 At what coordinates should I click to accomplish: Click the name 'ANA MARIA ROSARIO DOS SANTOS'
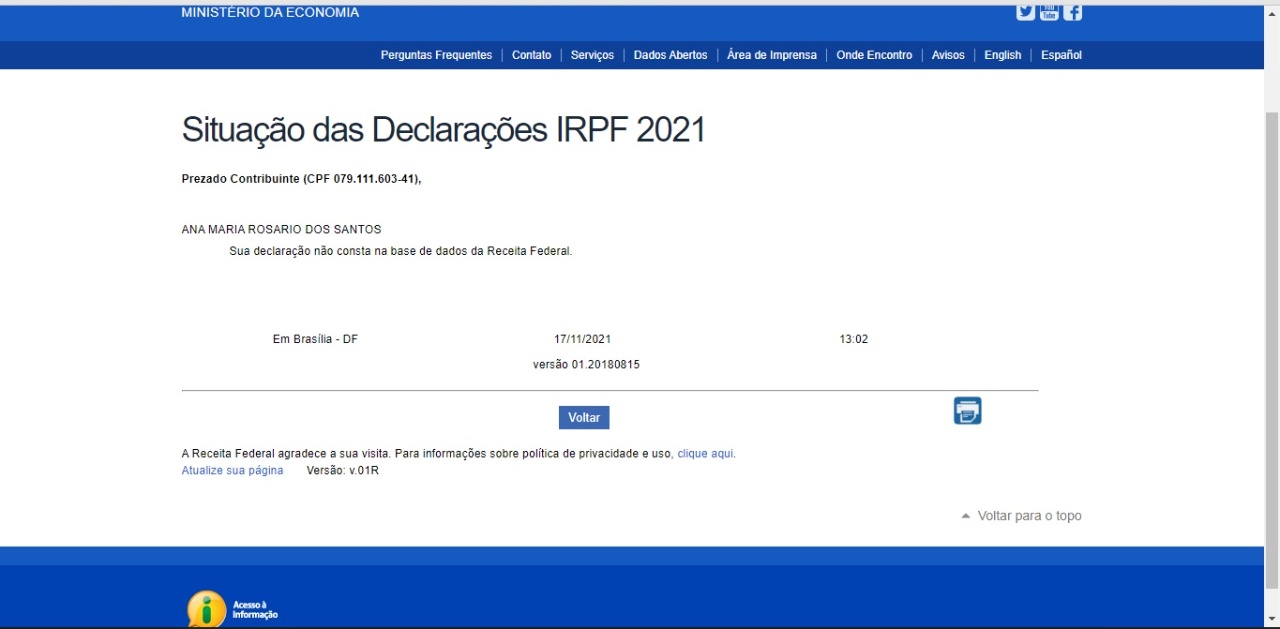click(281, 230)
